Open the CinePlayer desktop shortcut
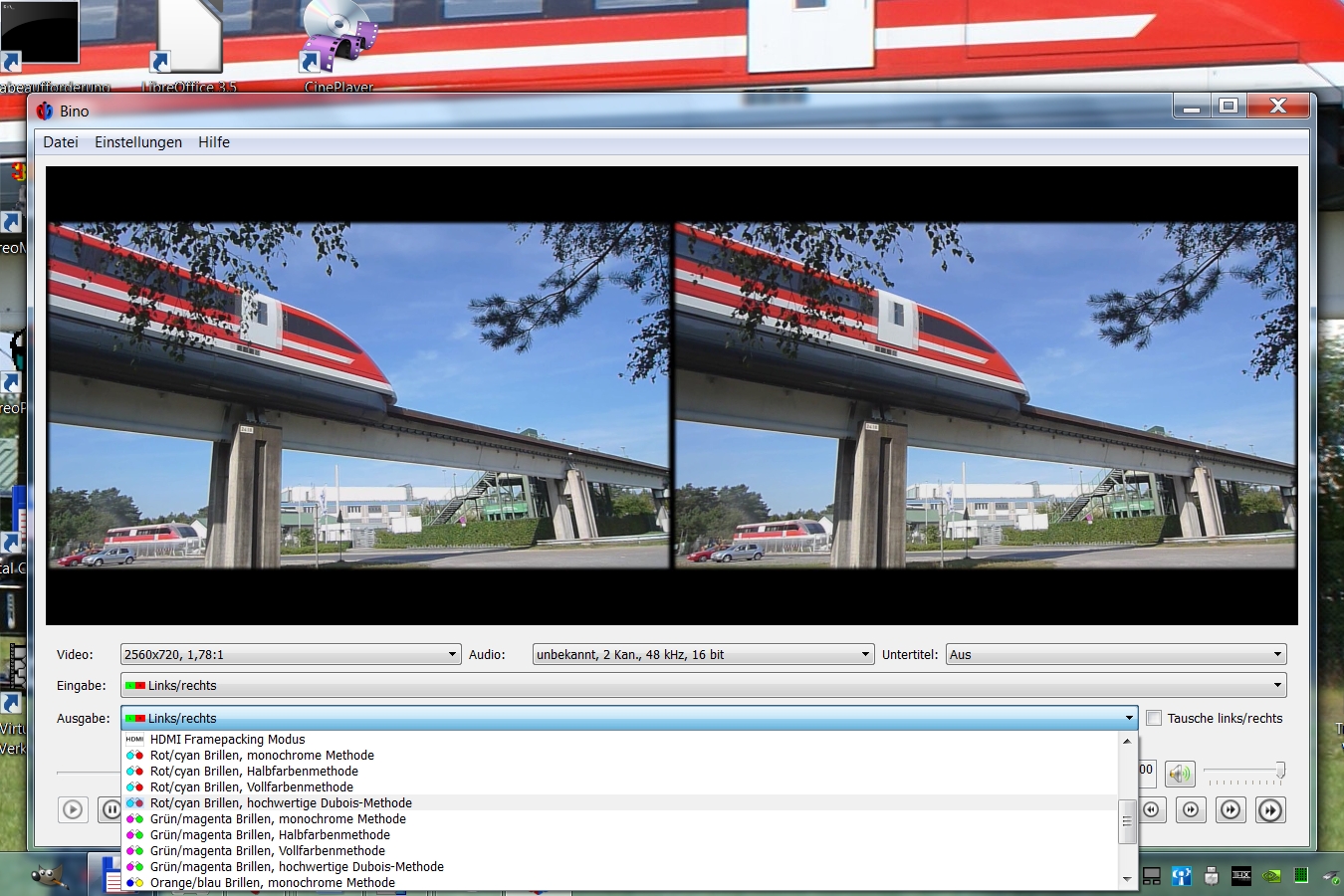Viewport: 1344px width, 896px height. pyautogui.click(x=338, y=45)
